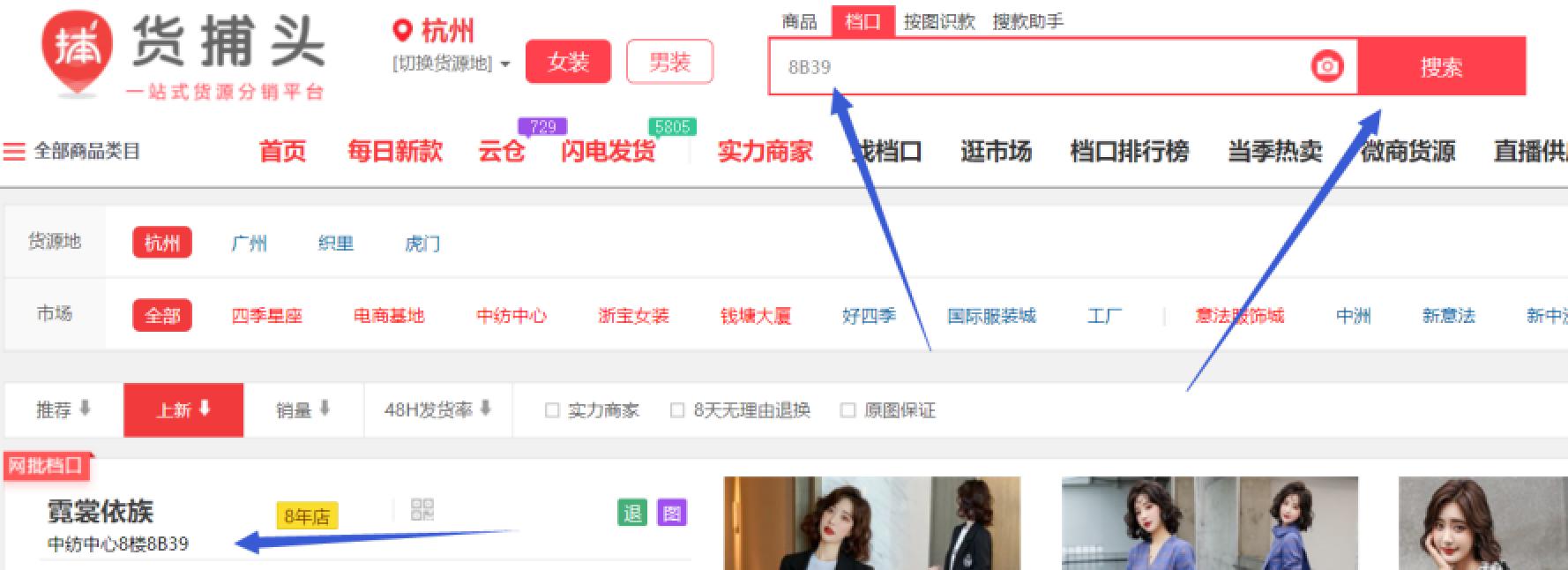Open the 全部商品类目 hamburger menu icon
Image resolution: width=1568 pixels, height=570 pixels.
pyautogui.click(x=14, y=152)
